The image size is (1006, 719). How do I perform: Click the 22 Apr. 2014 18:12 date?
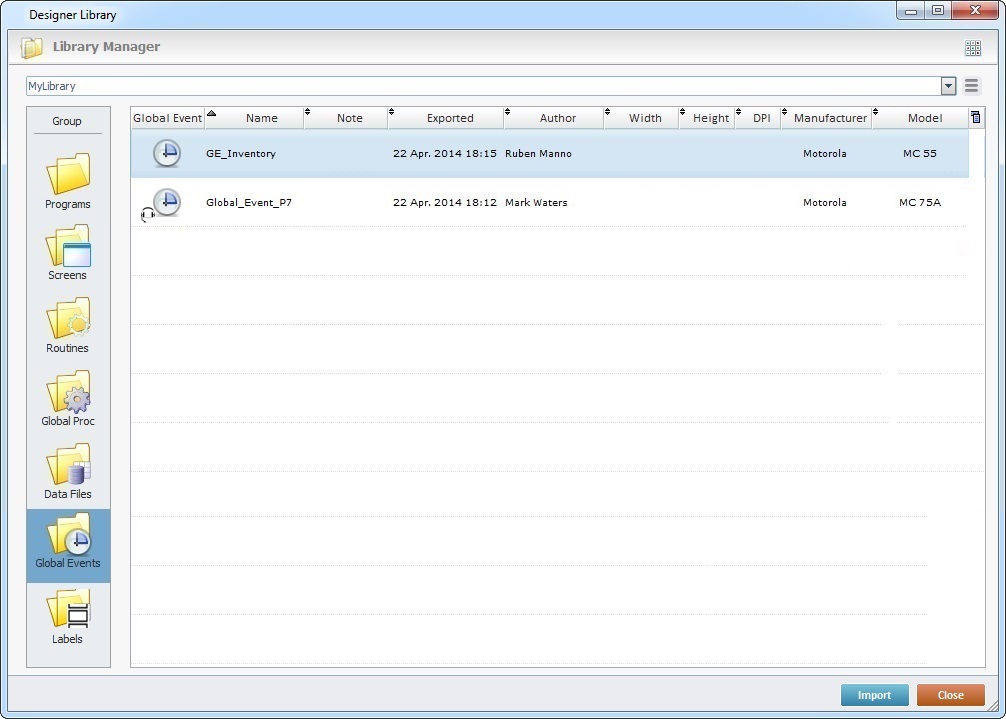[445, 202]
